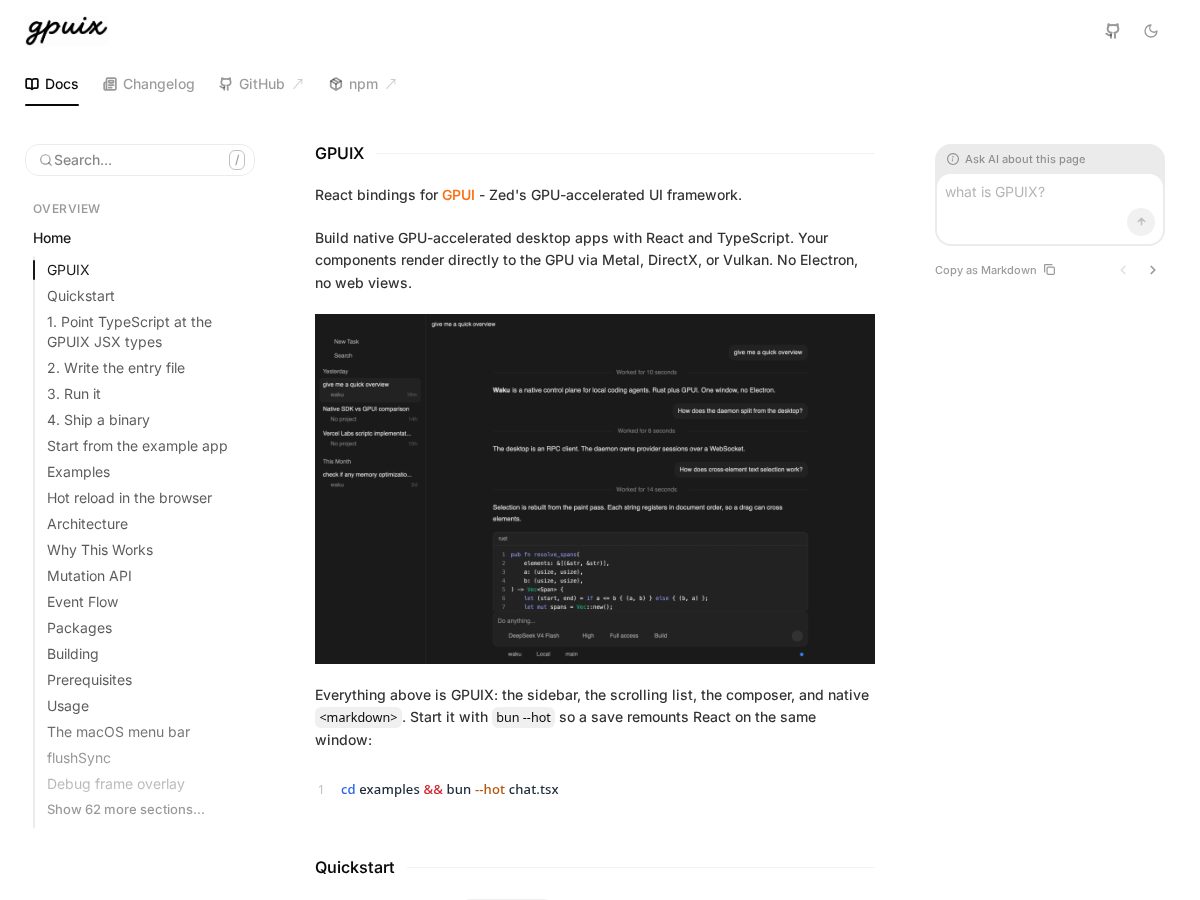Click external arrow next to GitHub tab
The height and width of the screenshot is (900, 1200).
(x=298, y=84)
